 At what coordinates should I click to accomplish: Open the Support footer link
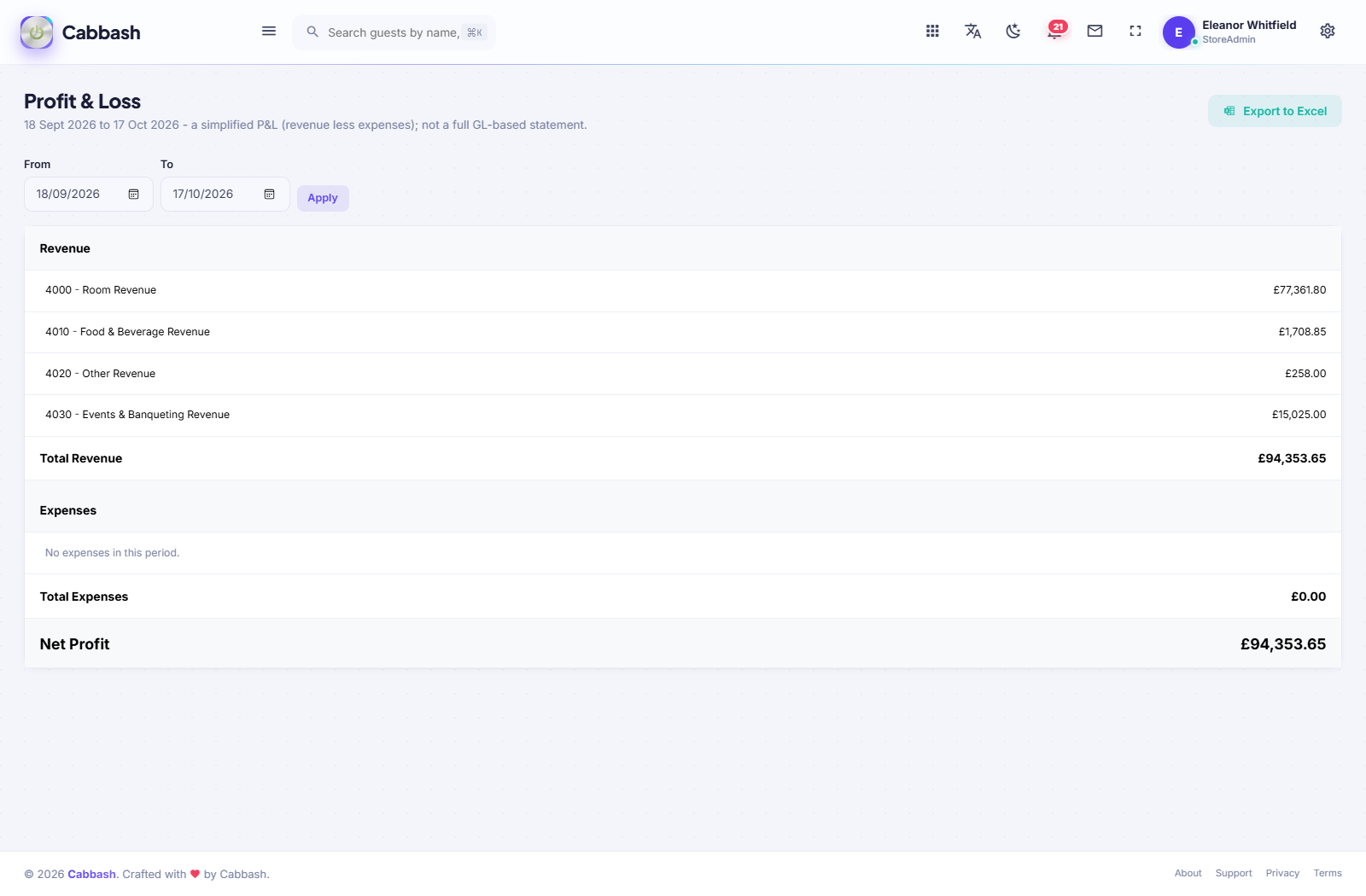(x=1234, y=873)
